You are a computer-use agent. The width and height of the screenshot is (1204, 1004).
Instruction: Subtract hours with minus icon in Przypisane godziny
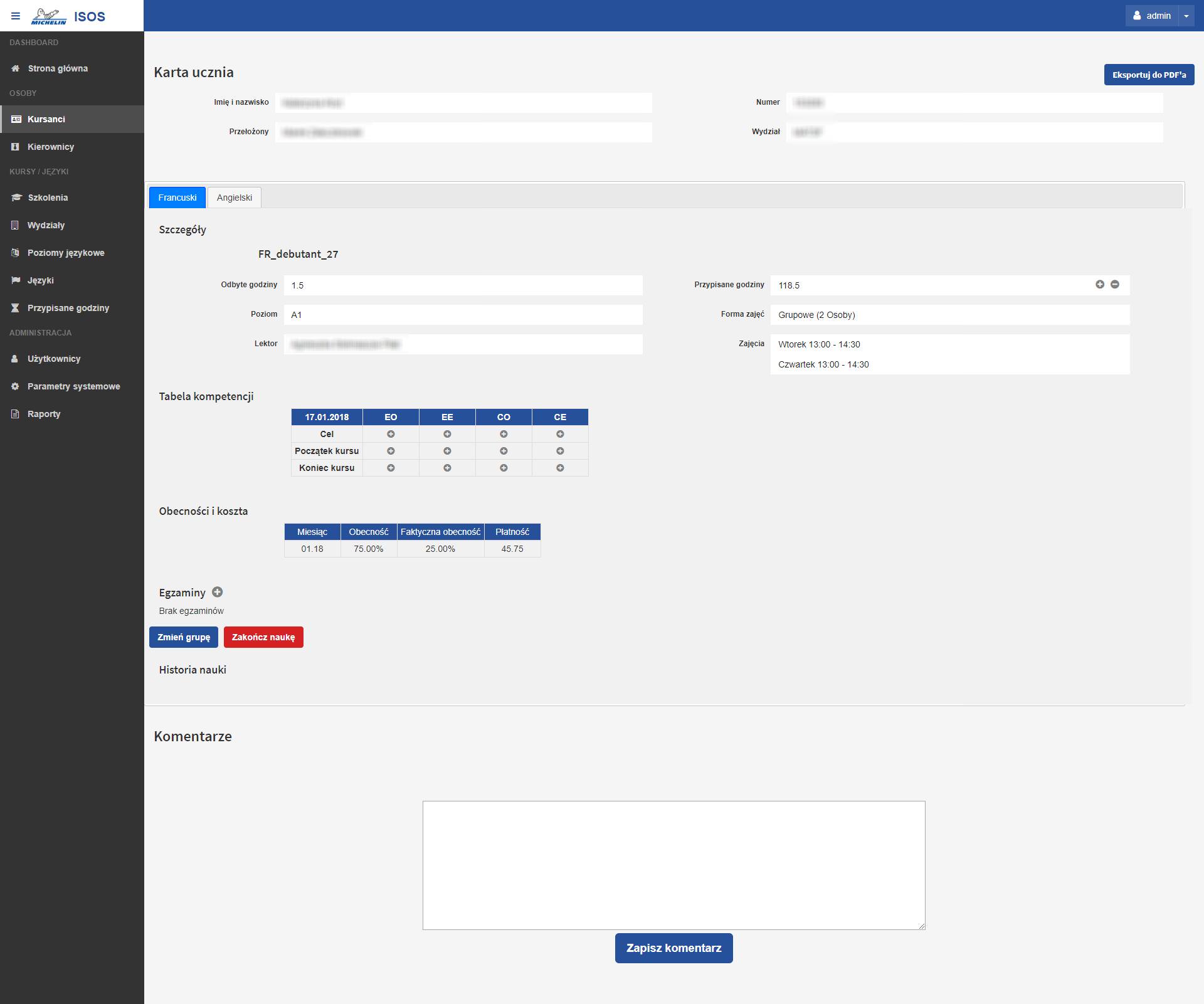(x=1115, y=285)
